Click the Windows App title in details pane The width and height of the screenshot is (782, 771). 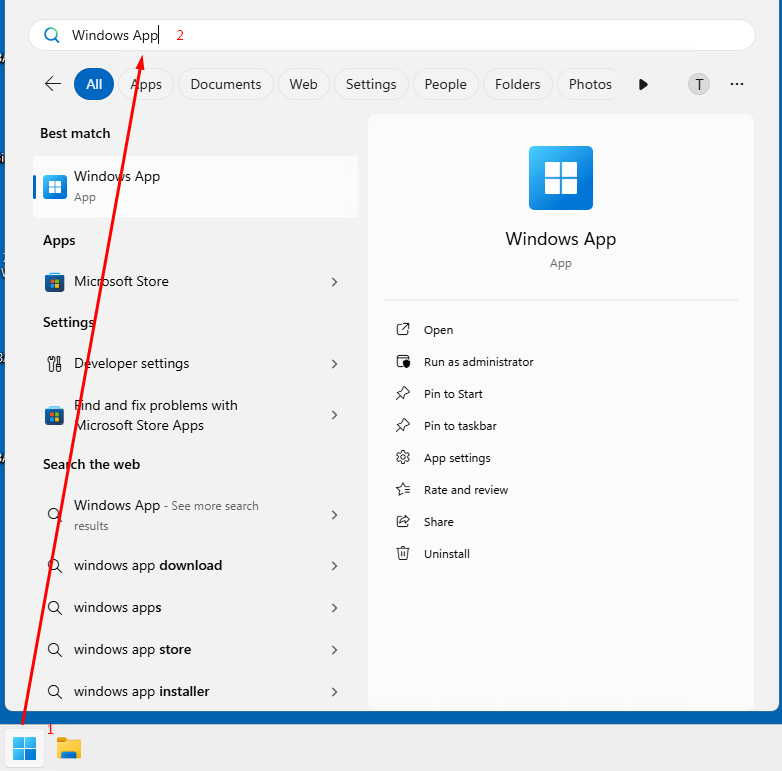click(561, 239)
